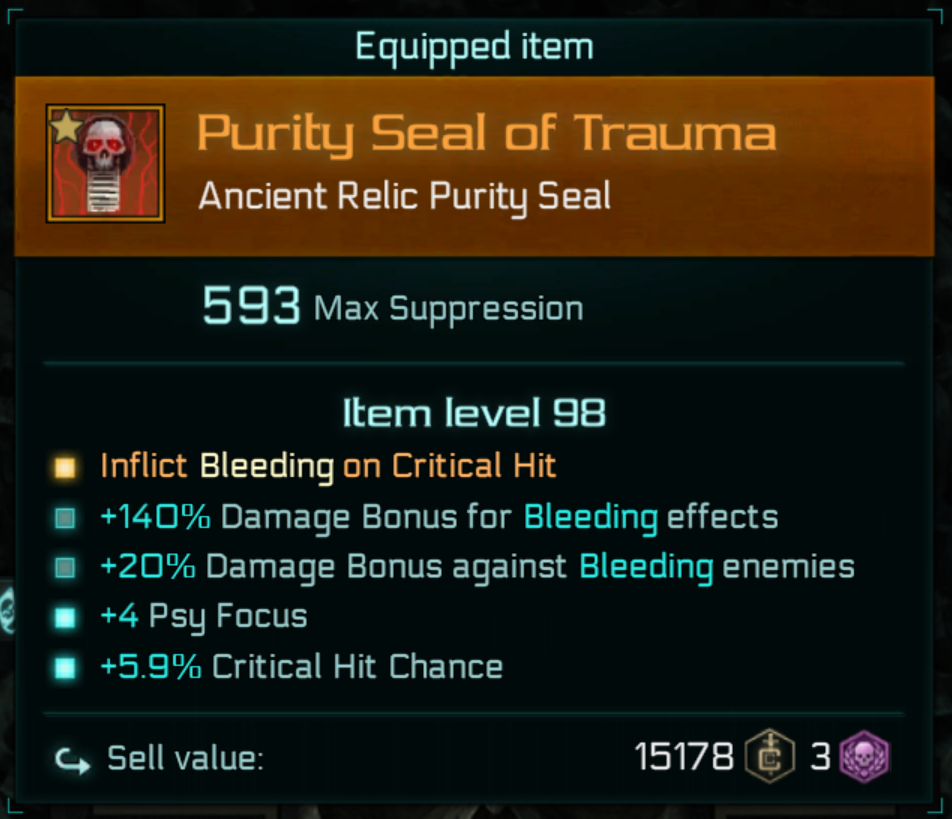Image resolution: width=952 pixels, height=819 pixels.
Task: Click the curved arrow beside Sell value
Action: coord(71,759)
